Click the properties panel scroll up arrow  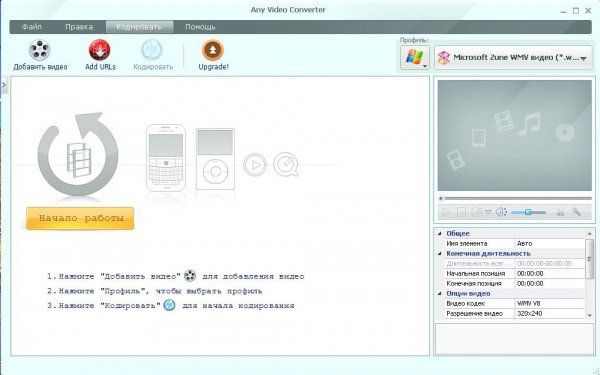[589, 233]
